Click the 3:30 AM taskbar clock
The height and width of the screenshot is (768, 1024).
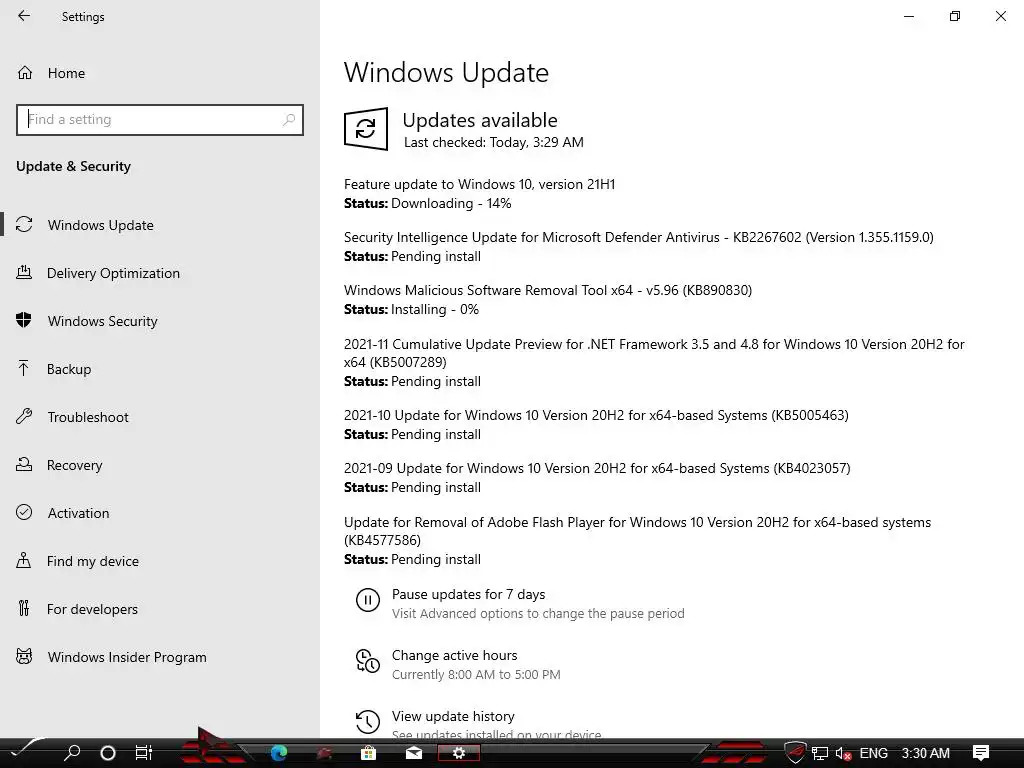(925, 753)
